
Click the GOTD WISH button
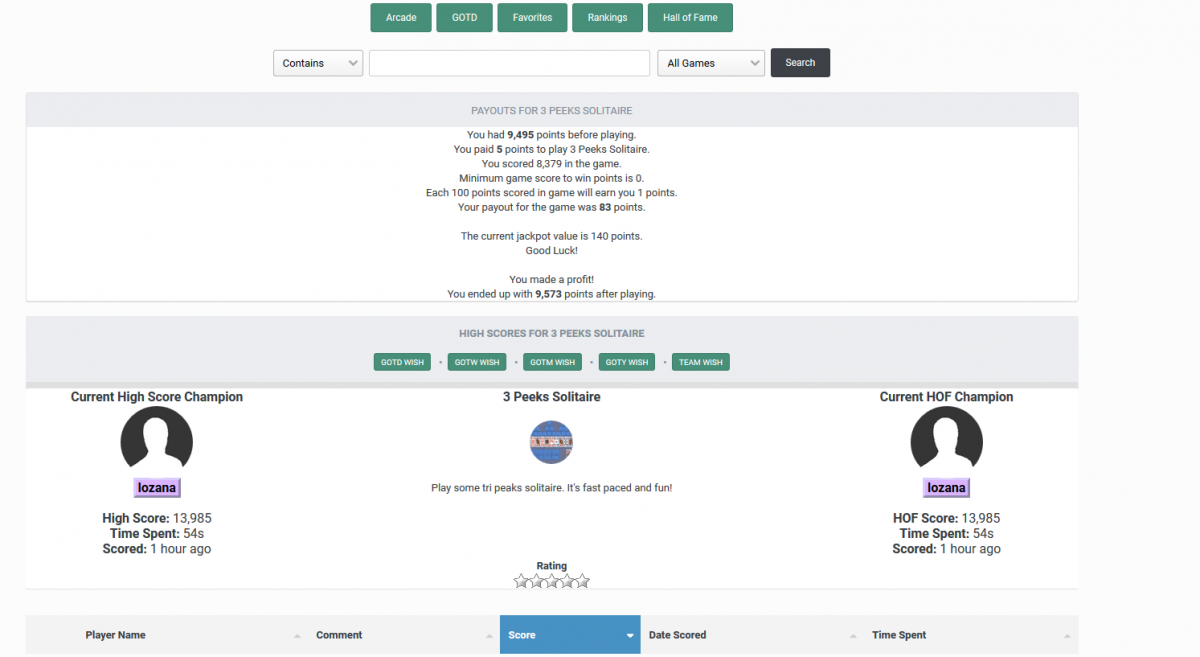[402, 362]
